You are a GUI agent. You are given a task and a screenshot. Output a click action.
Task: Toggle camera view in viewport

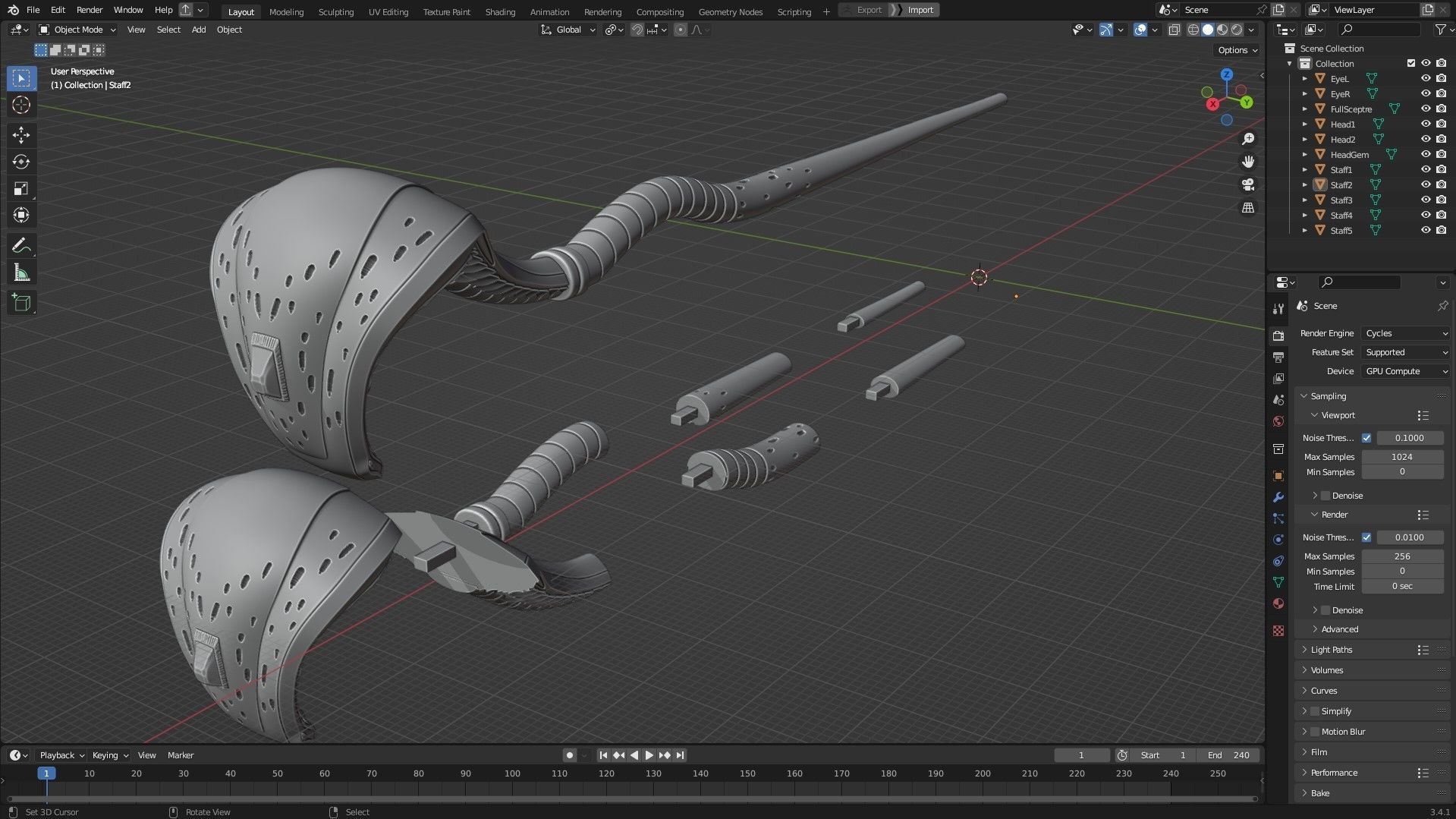coord(1248,184)
